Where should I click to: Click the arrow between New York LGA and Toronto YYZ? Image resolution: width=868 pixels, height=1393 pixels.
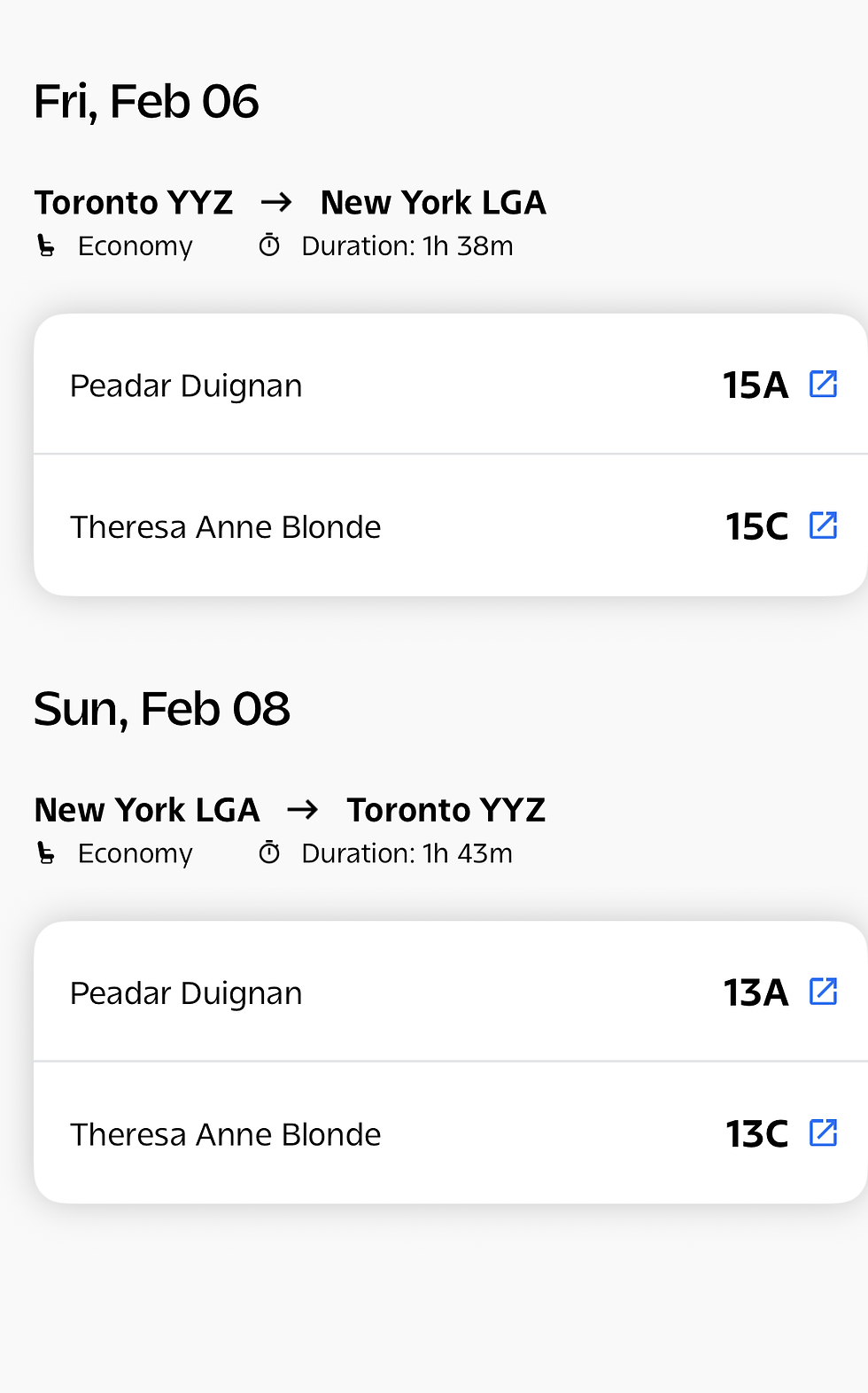coord(303,810)
